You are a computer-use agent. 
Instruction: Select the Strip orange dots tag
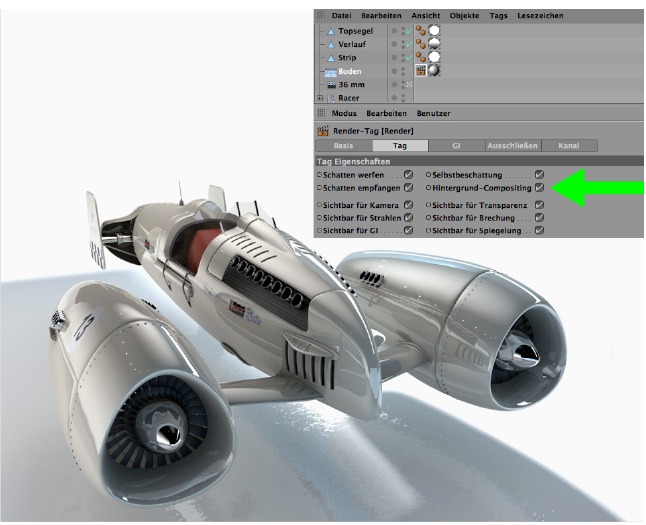coord(420,56)
